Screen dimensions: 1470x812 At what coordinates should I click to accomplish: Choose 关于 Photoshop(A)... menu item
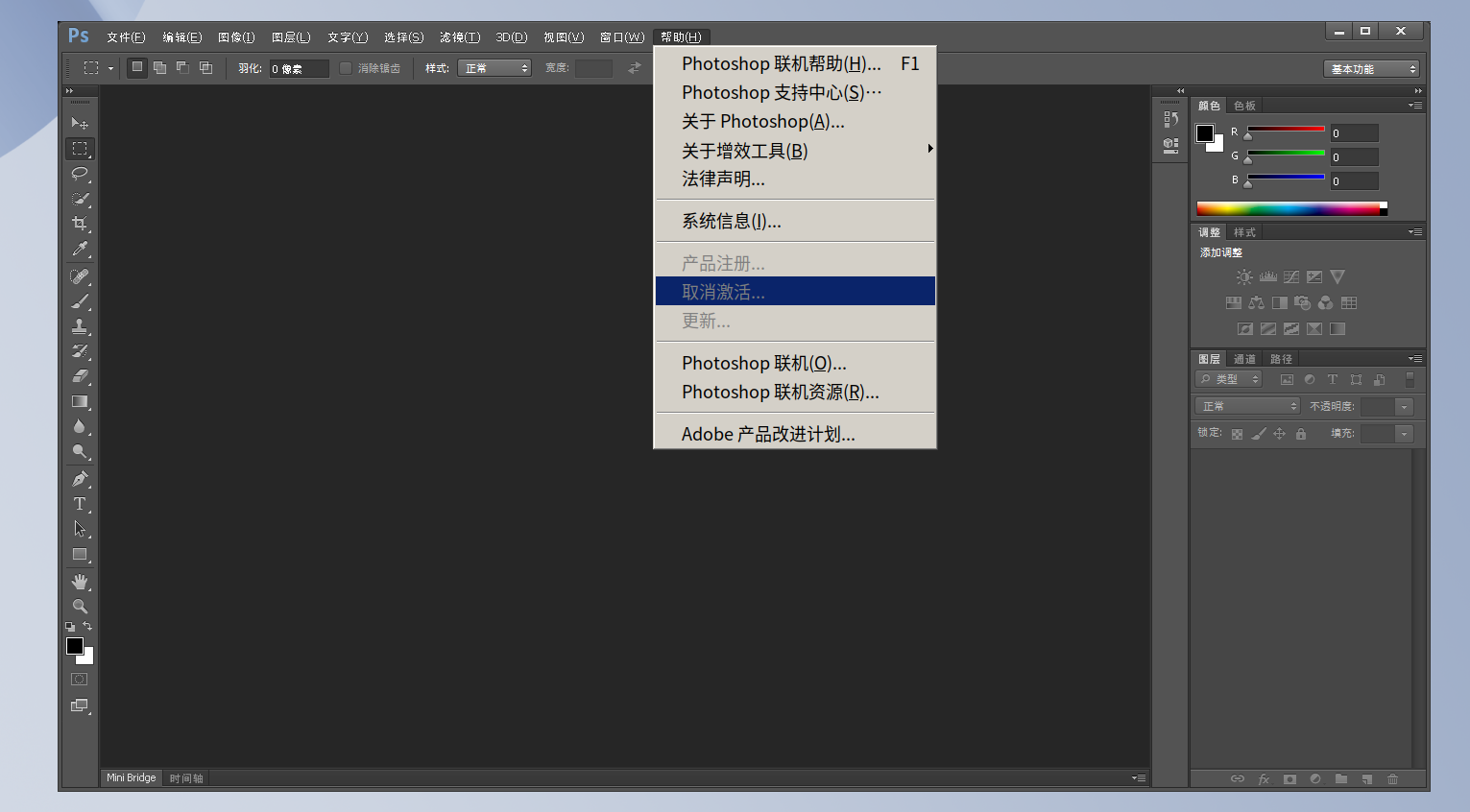[x=796, y=121]
